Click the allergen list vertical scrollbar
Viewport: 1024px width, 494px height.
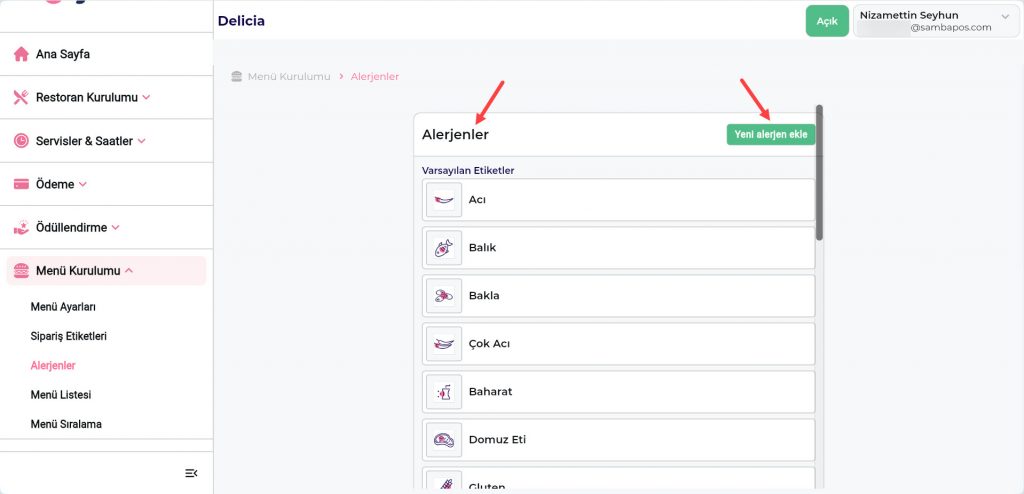click(x=820, y=172)
